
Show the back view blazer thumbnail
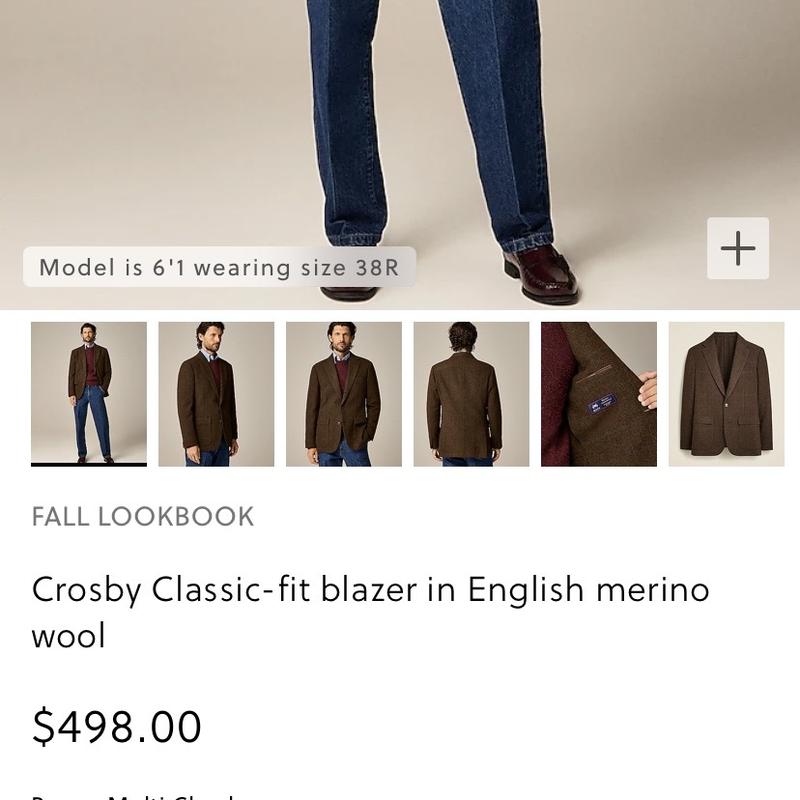click(x=471, y=394)
